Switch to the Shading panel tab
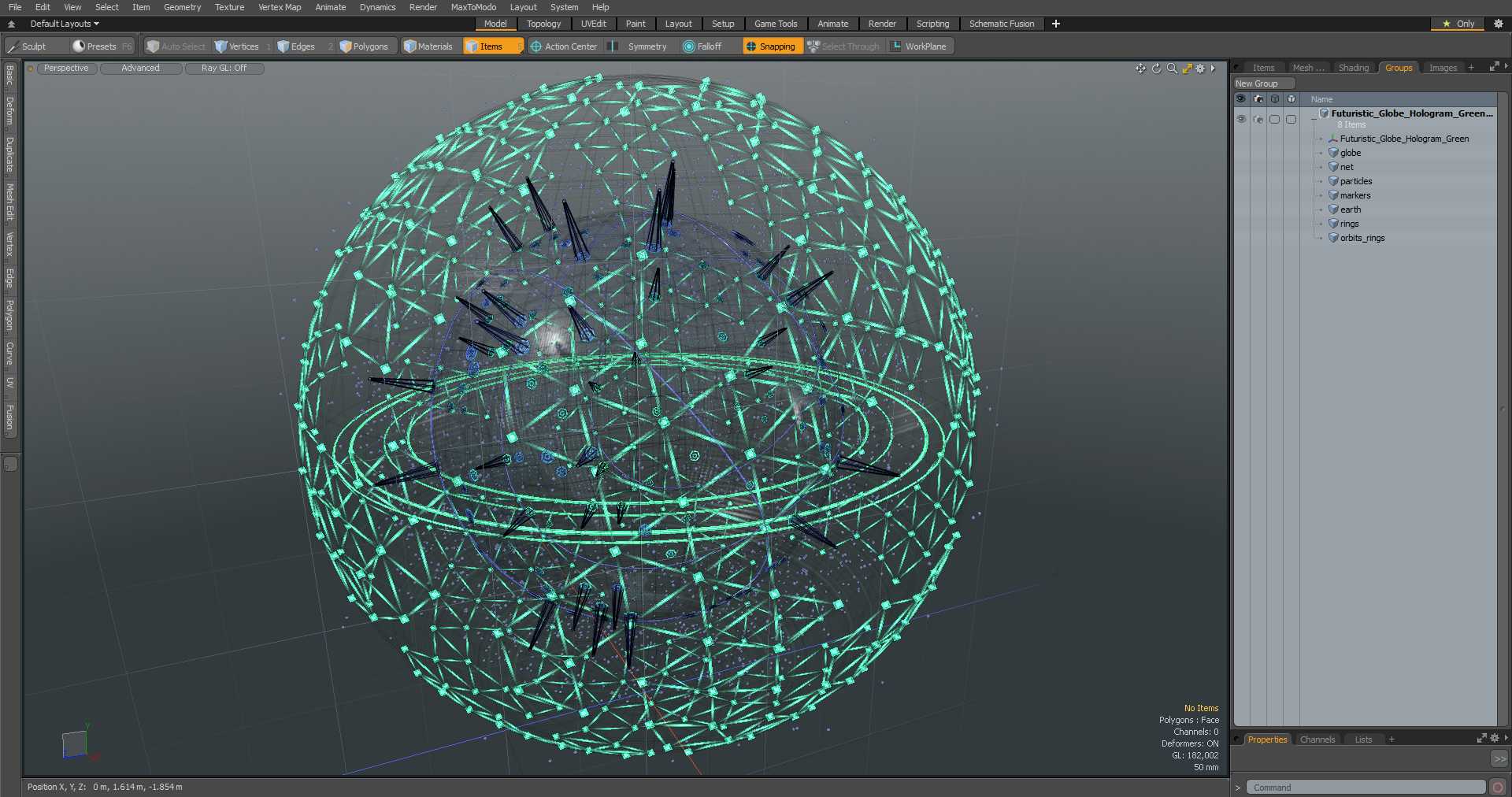1512x797 pixels. tap(1354, 68)
